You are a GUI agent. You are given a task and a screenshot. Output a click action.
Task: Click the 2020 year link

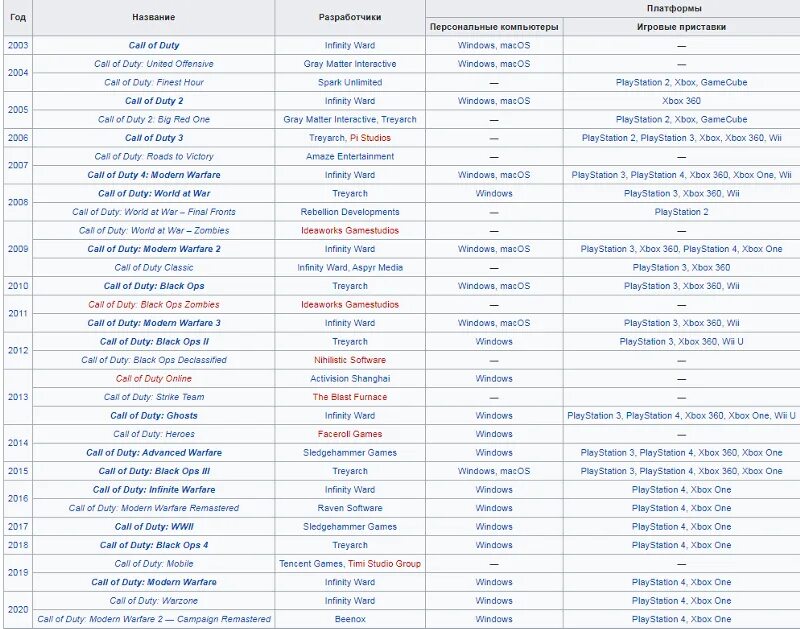coord(18,610)
